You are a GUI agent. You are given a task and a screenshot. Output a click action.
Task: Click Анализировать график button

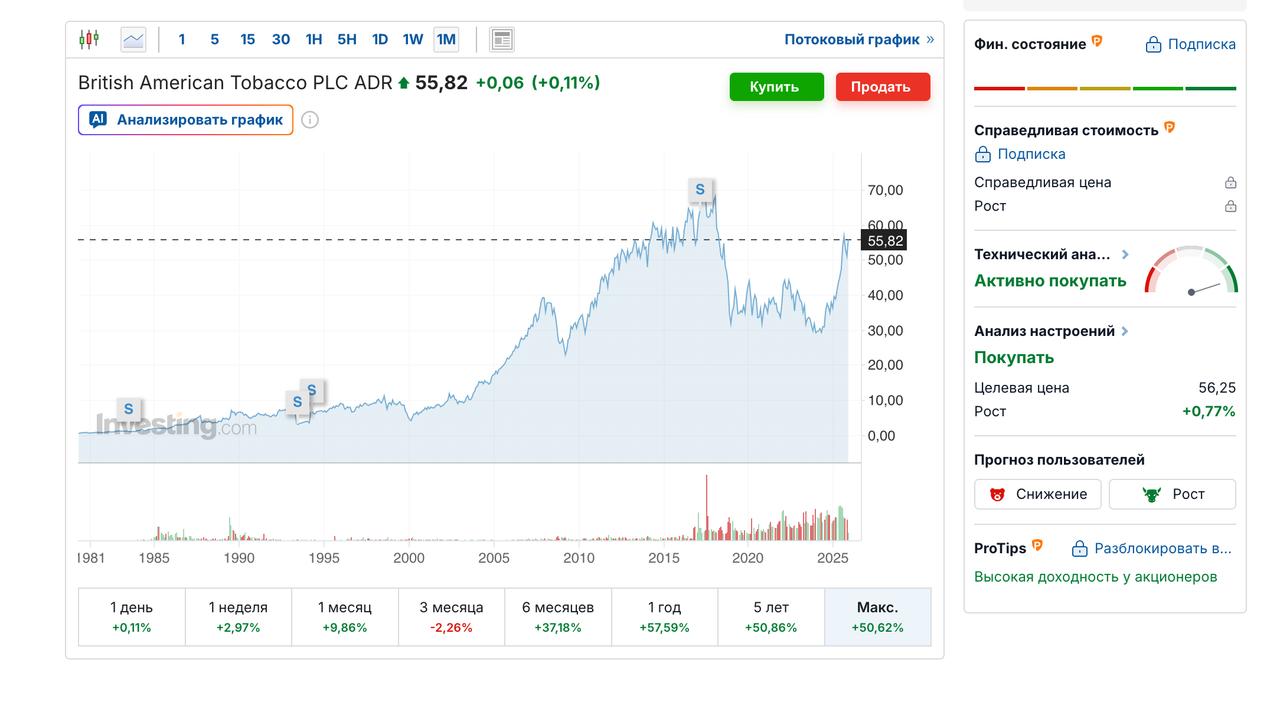tap(186, 120)
